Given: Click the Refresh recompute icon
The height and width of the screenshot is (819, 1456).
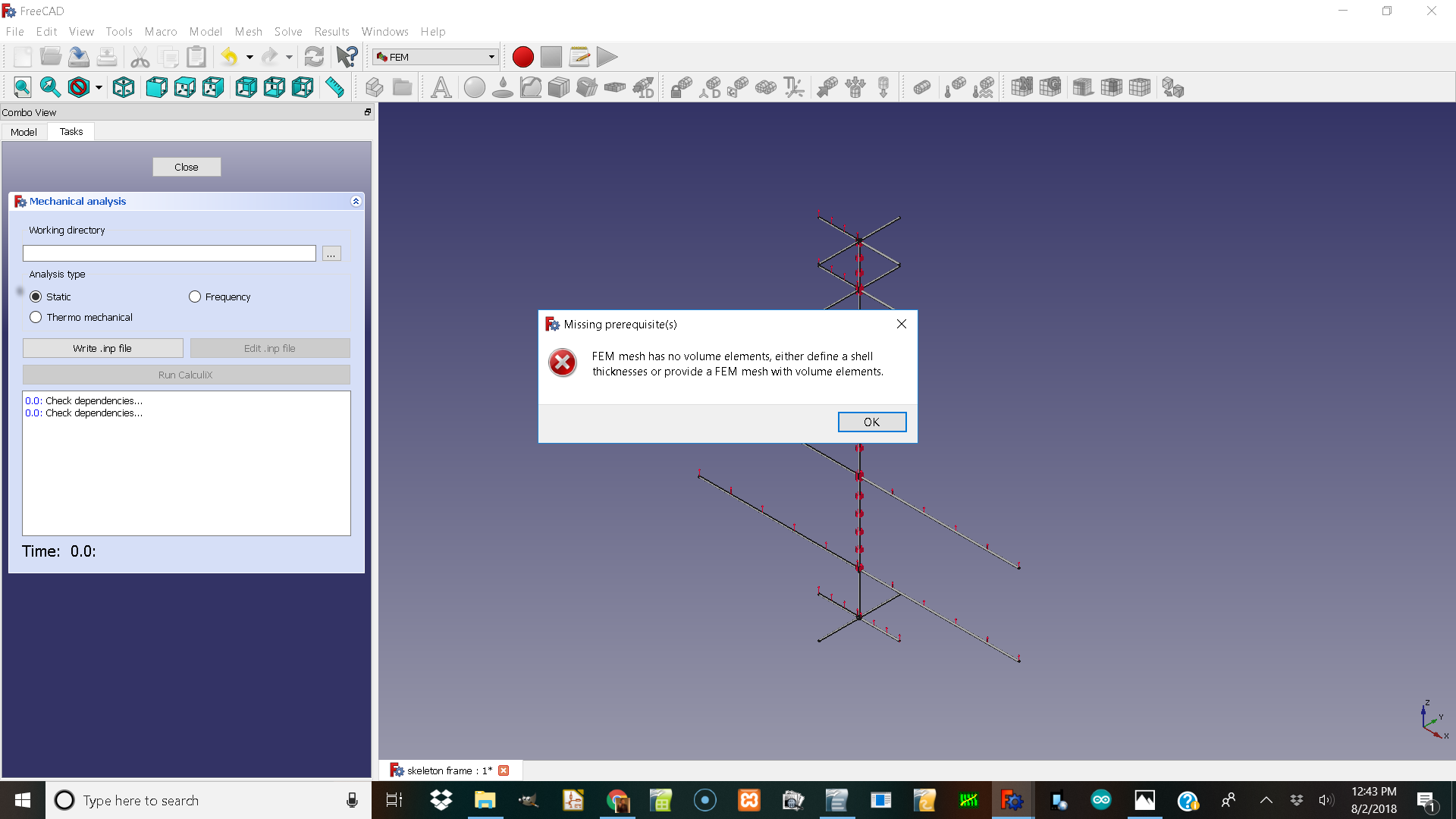Looking at the screenshot, I should [x=314, y=57].
